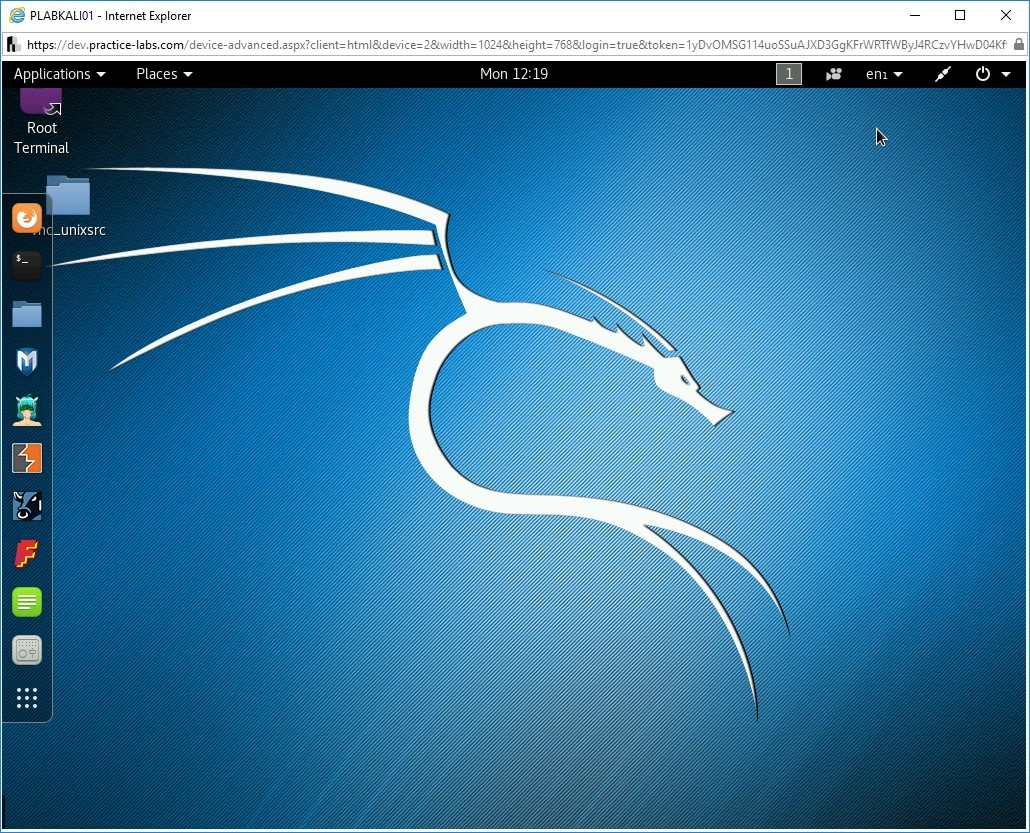The image size is (1030, 833).
Task: Expand the power system menu
Action: pos(992,74)
